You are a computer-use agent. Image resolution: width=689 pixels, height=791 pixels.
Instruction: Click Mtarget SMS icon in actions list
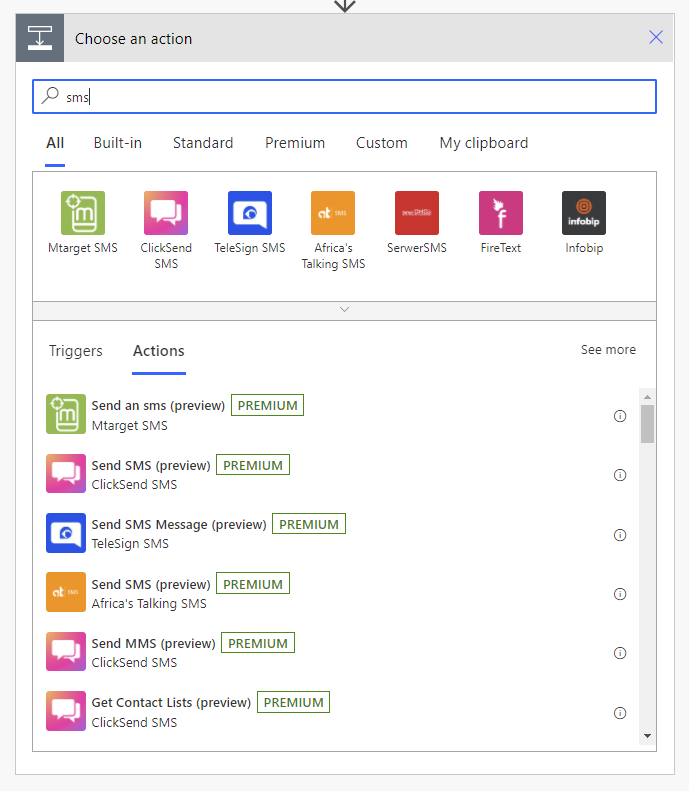point(66,414)
